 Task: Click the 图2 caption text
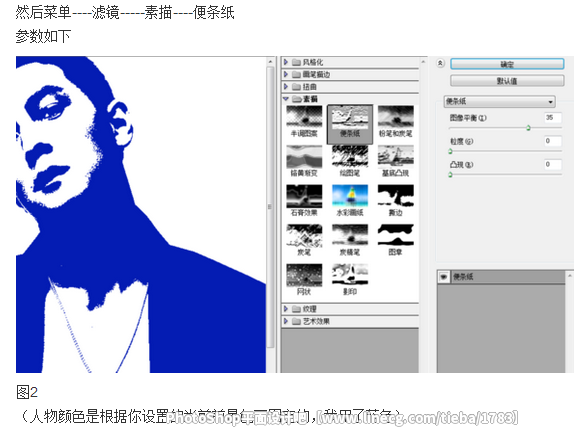point(27,392)
